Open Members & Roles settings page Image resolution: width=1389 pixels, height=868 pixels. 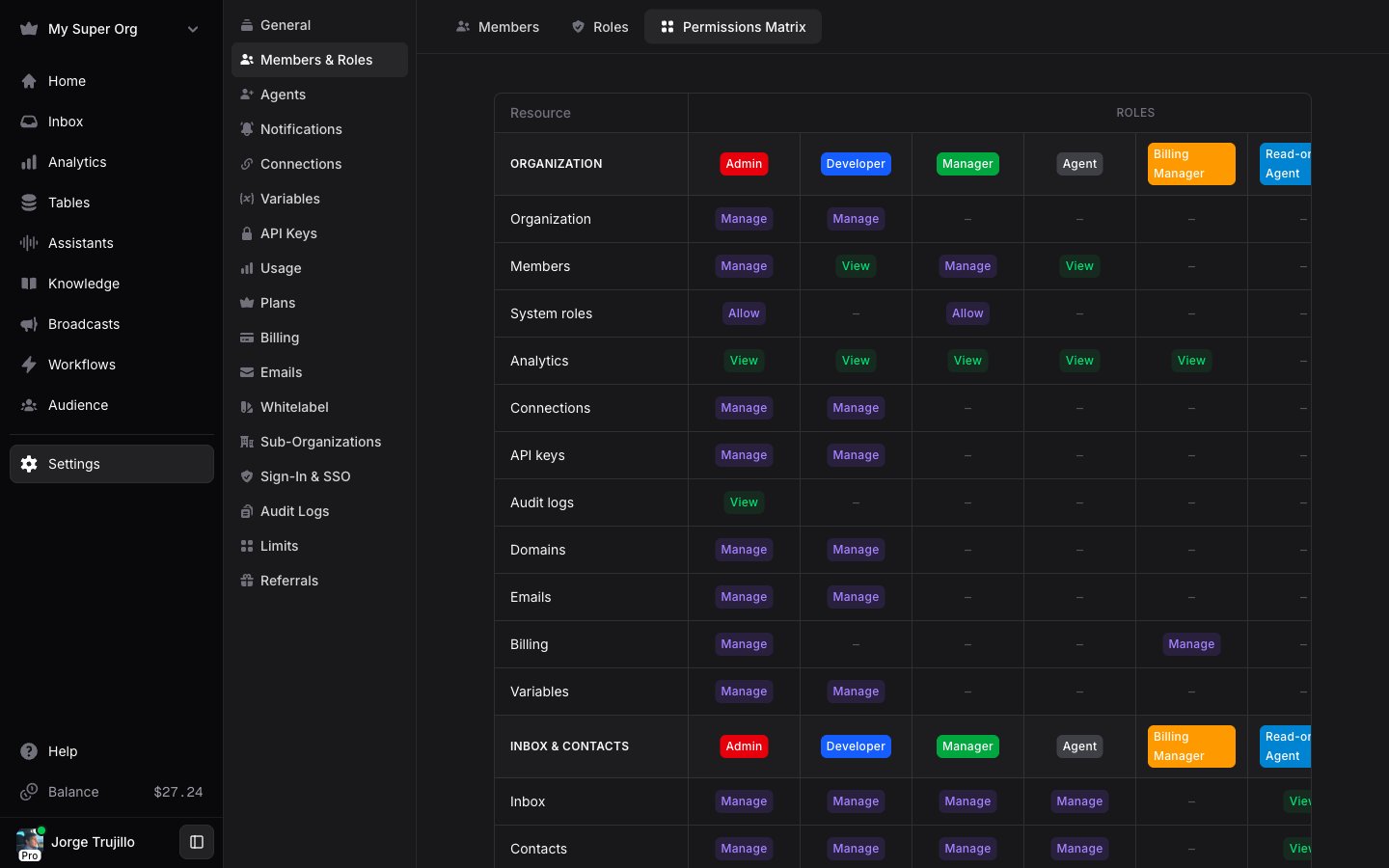pos(319,60)
